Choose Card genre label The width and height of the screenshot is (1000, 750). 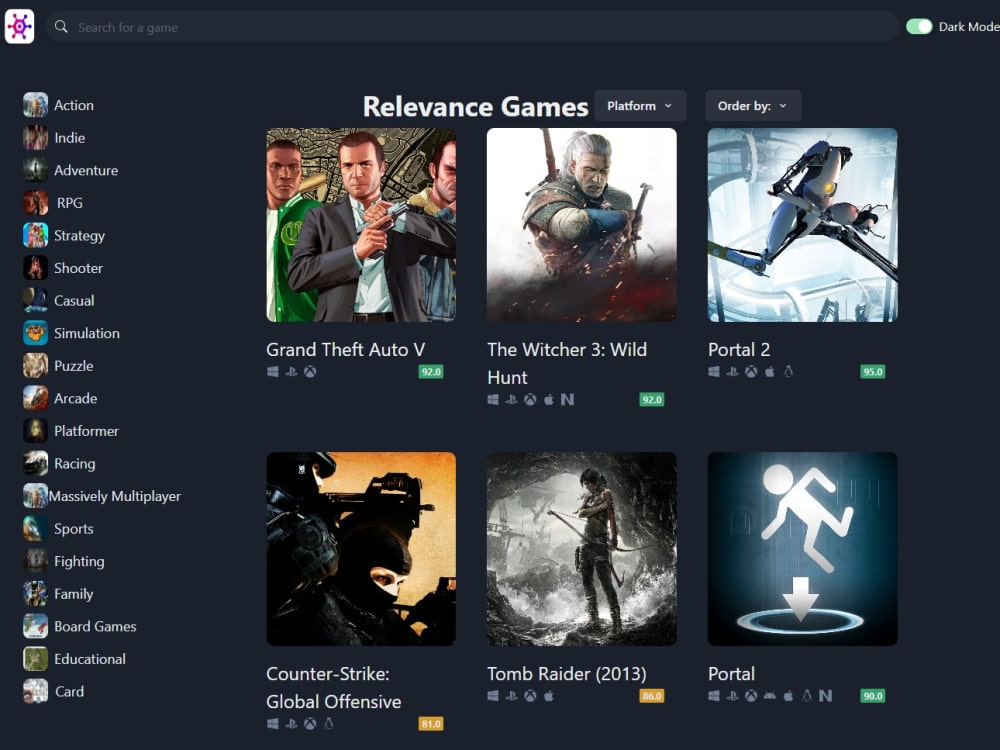coord(69,691)
